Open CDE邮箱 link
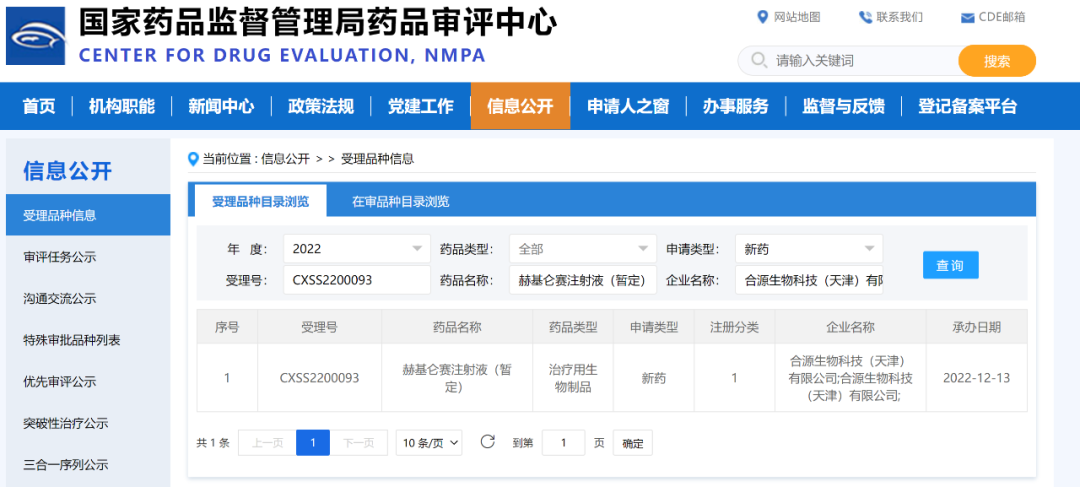 coord(1002,17)
